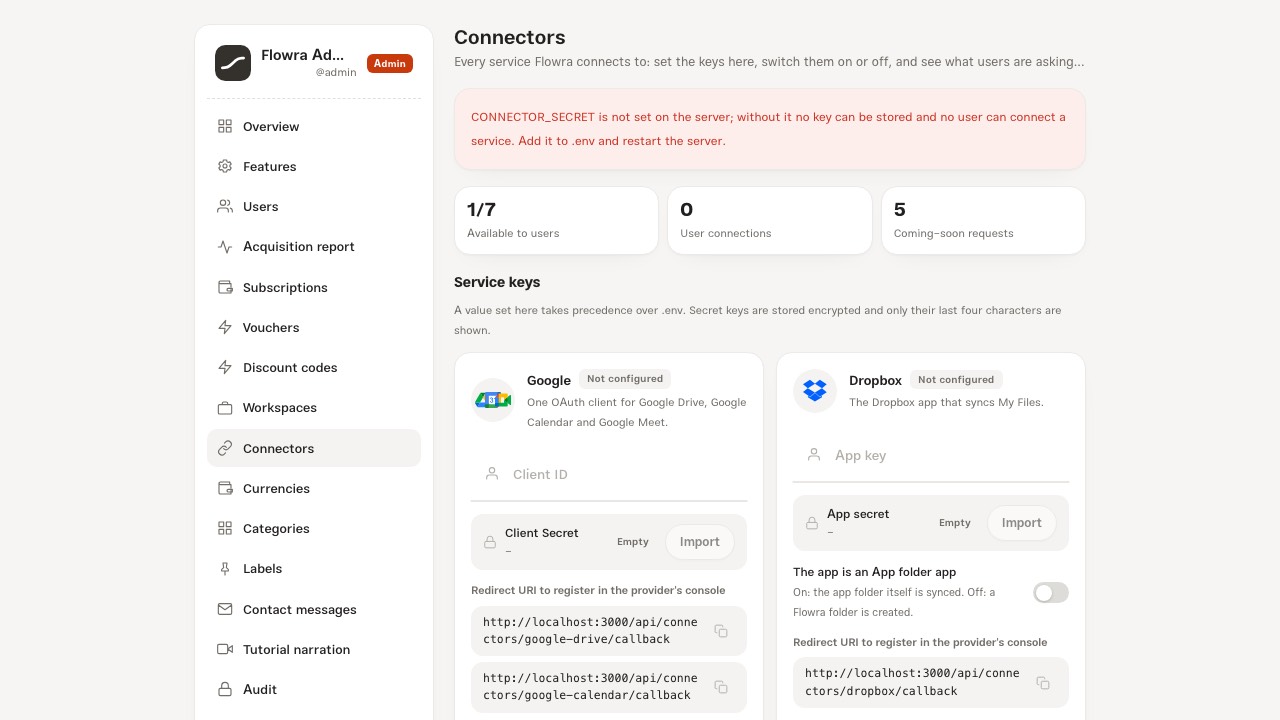Click the "@admin" username text
Screen dimensions: 1280x720
[336, 72]
